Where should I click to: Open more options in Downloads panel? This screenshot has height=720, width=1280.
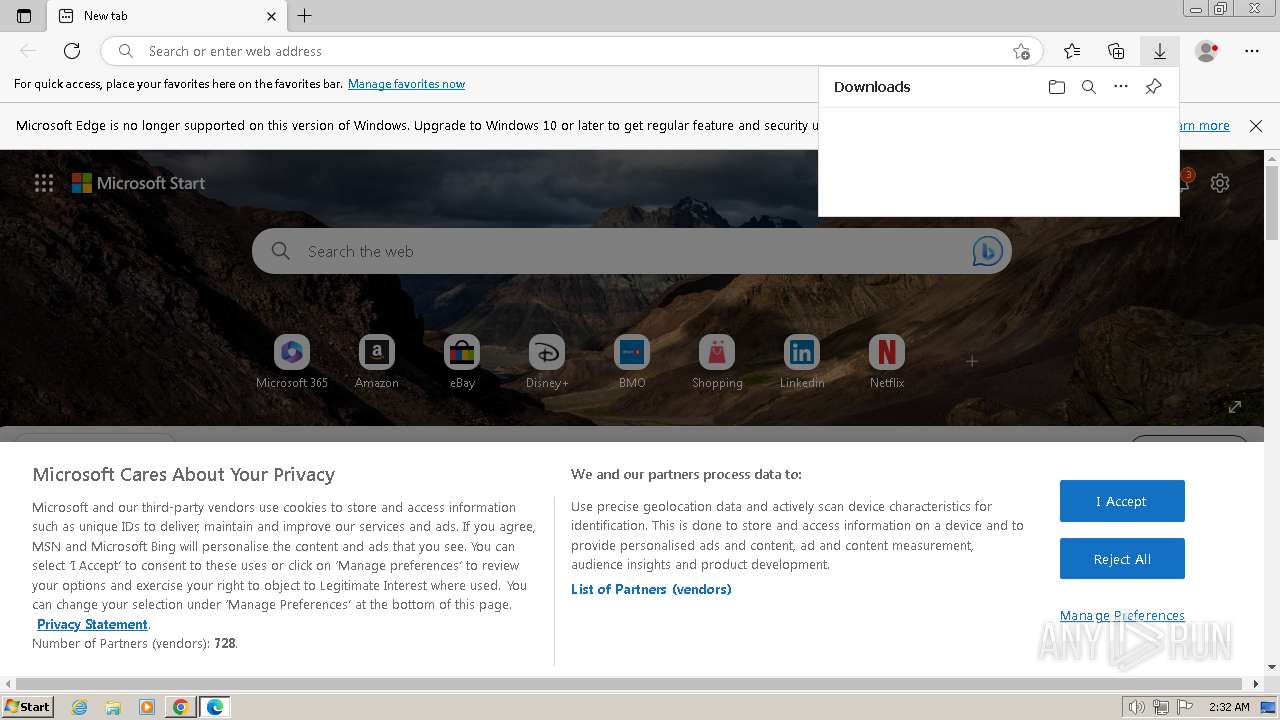1121,87
